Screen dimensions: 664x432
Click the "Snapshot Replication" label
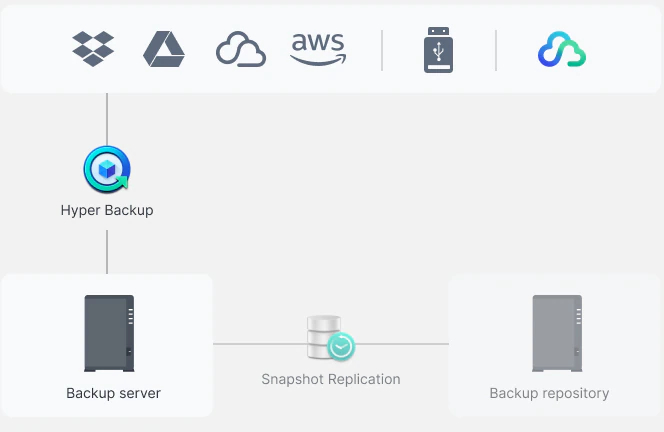point(331,379)
